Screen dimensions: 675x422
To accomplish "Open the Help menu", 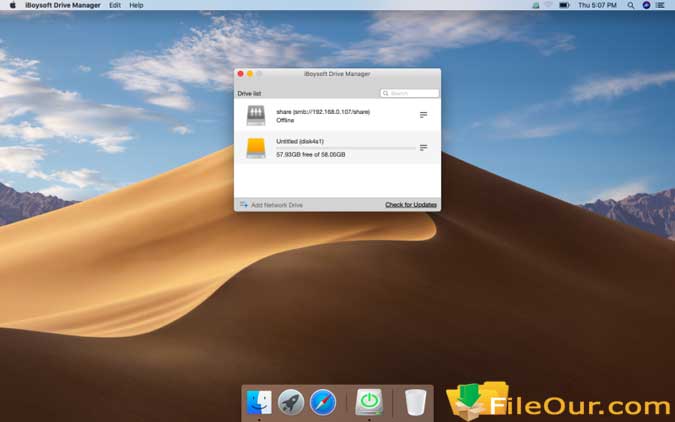I will (136, 5).
